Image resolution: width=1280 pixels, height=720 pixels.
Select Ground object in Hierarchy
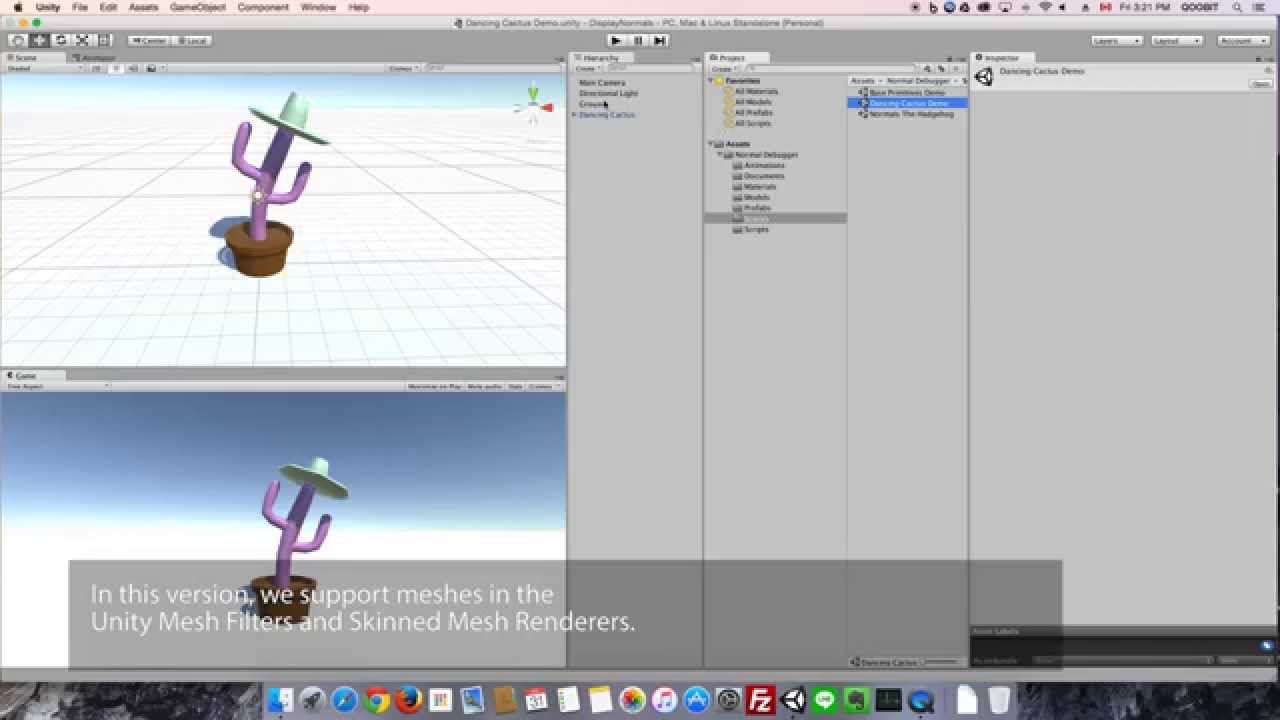pyautogui.click(x=592, y=104)
